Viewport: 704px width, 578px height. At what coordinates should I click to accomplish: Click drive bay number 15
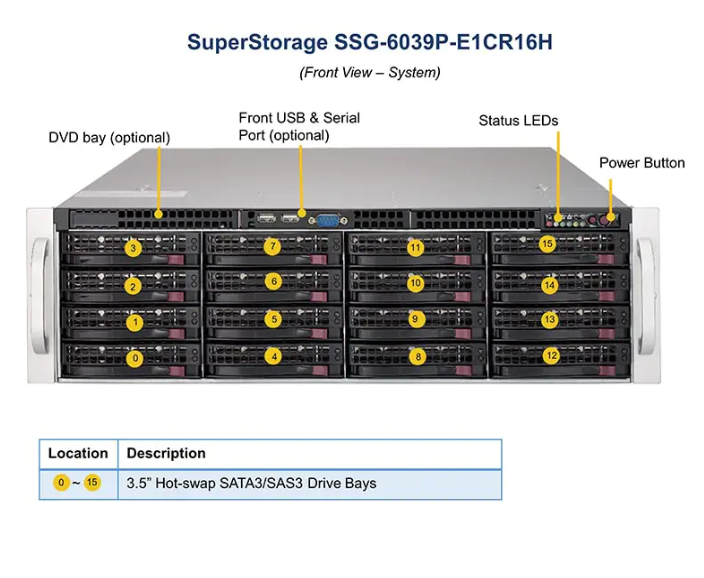tap(547, 244)
